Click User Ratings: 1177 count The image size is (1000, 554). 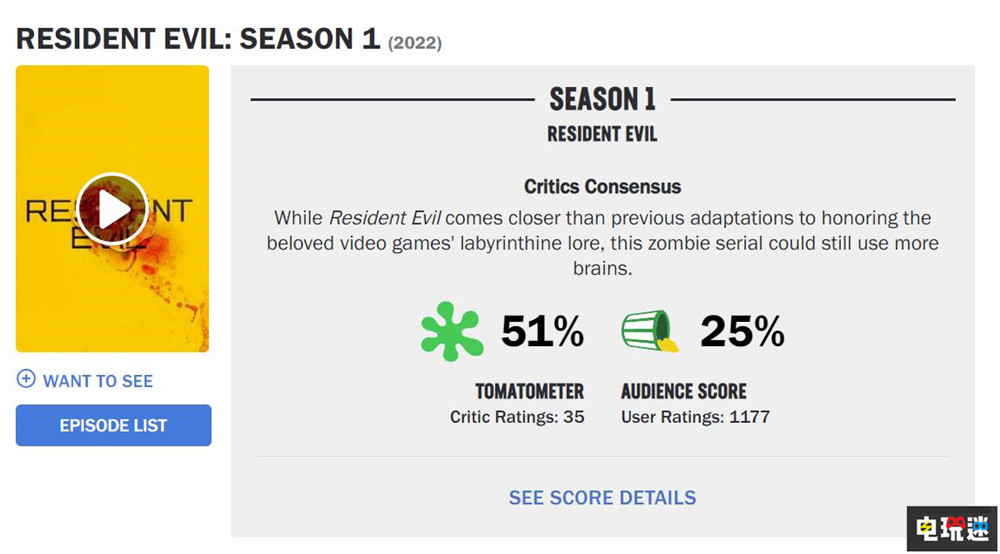(695, 416)
